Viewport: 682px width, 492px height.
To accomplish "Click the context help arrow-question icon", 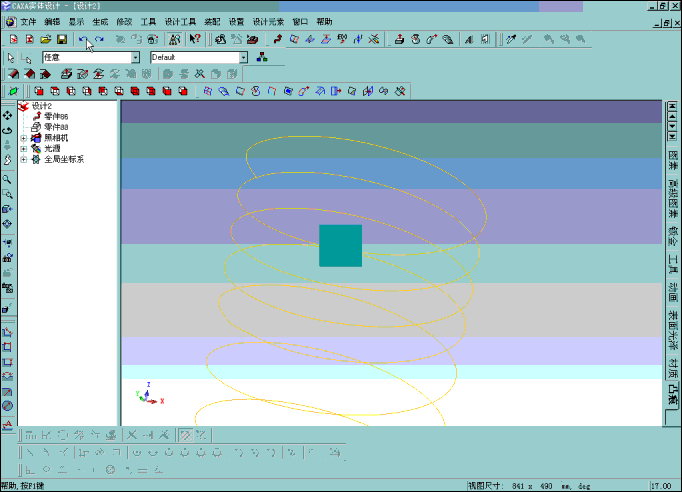I will click(195, 40).
